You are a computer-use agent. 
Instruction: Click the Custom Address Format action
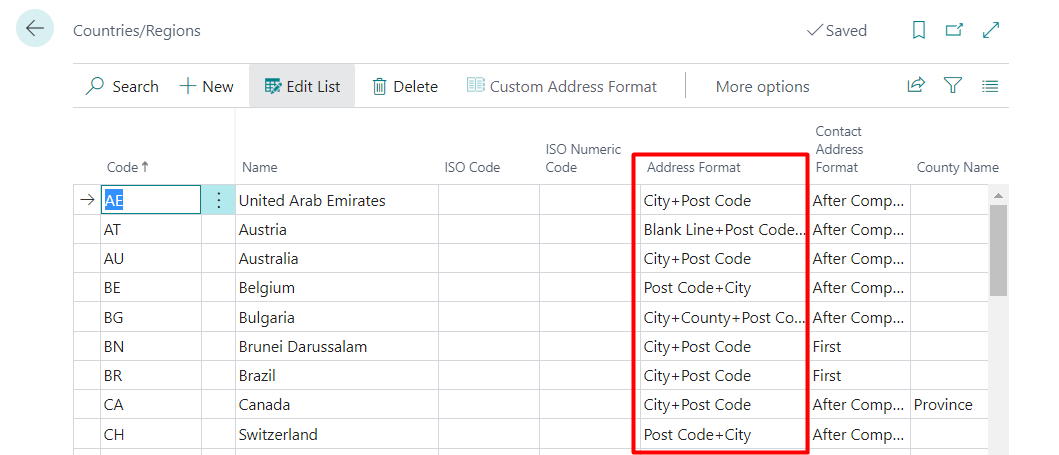tap(562, 86)
